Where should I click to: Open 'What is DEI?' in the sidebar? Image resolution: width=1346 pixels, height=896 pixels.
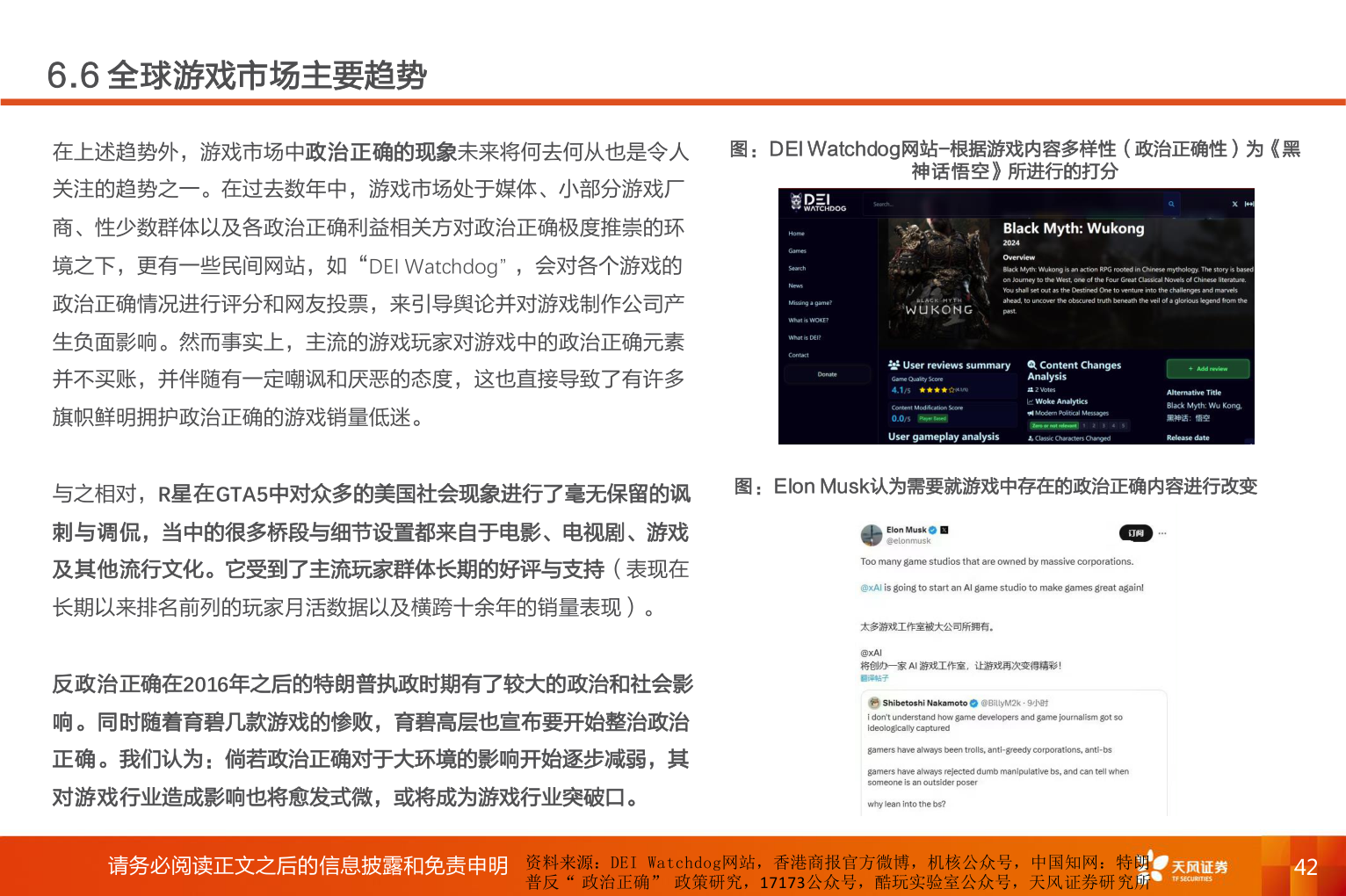coord(805,337)
